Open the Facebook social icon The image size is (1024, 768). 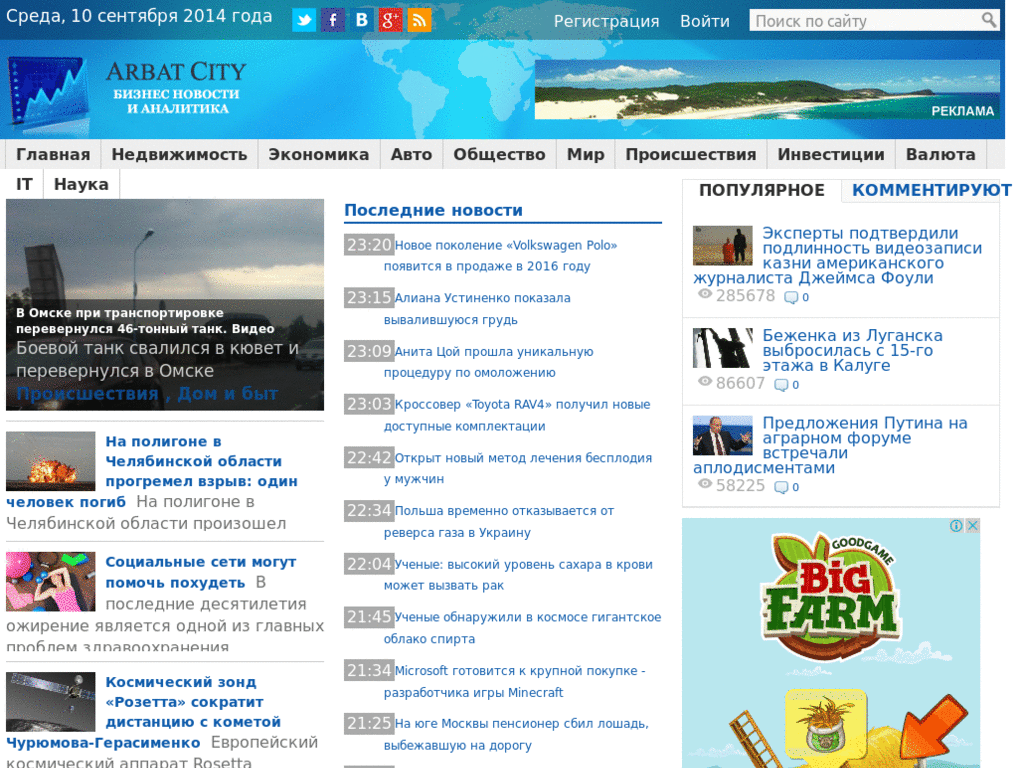tap(332, 20)
